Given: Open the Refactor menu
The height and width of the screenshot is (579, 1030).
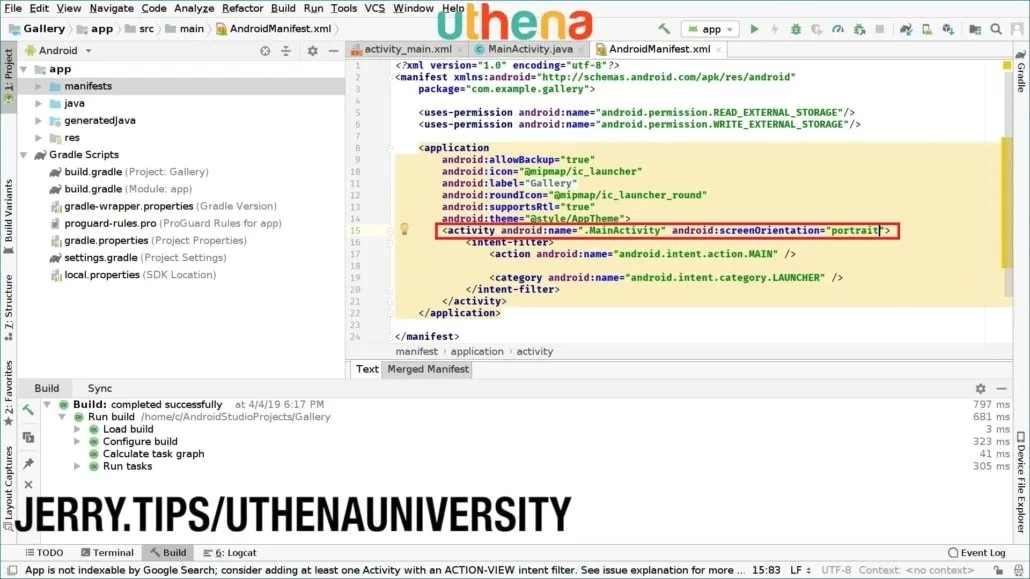Looking at the screenshot, I should 242,8.
